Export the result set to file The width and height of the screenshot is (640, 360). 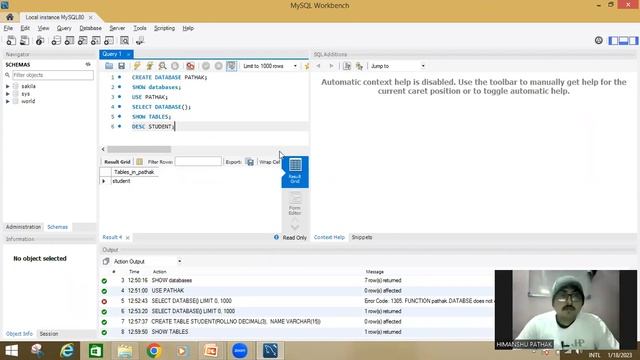click(x=250, y=162)
